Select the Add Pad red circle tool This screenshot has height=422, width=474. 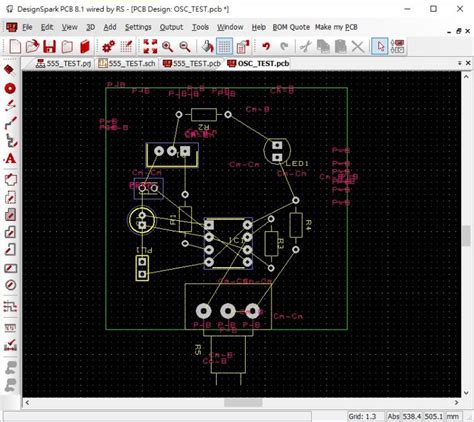coord(10,89)
